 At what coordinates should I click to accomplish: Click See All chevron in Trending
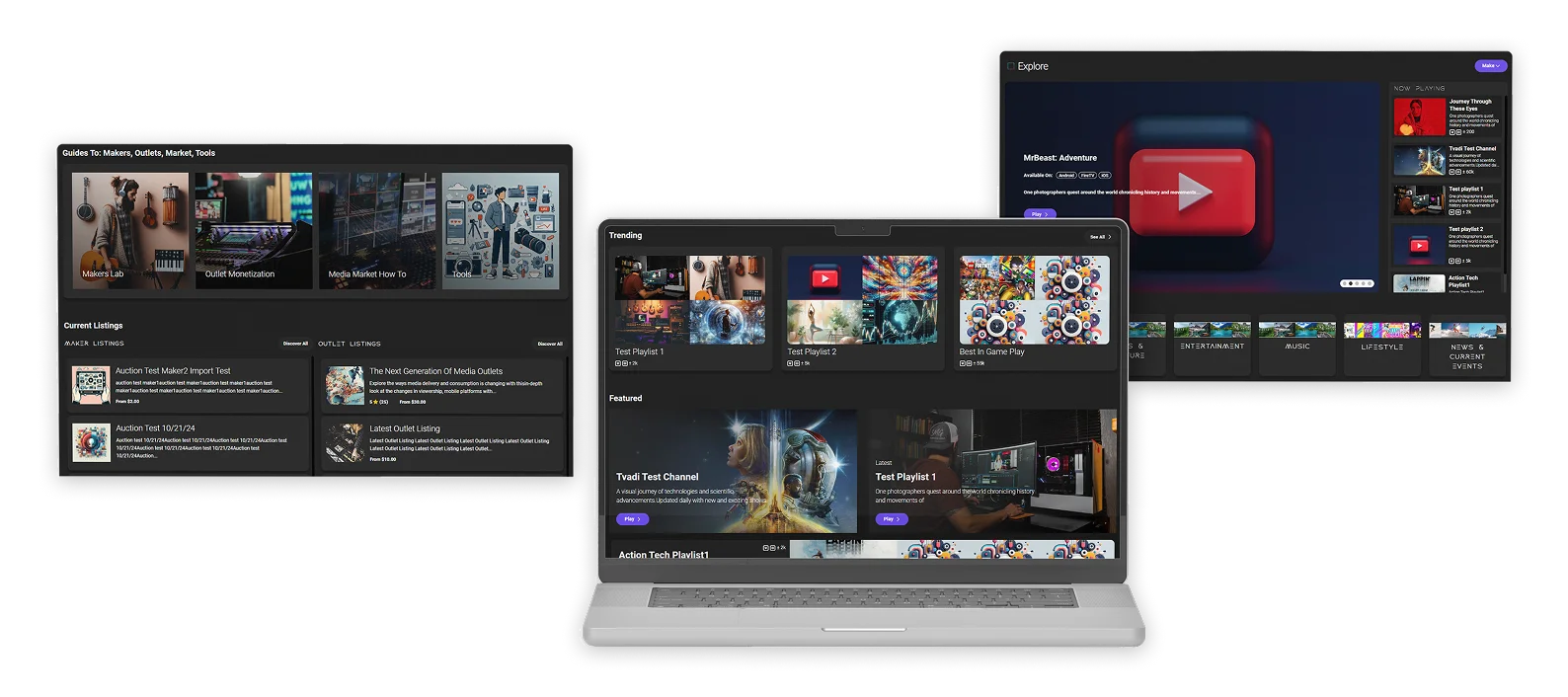pyautogui.click(x=1109, y=237)
